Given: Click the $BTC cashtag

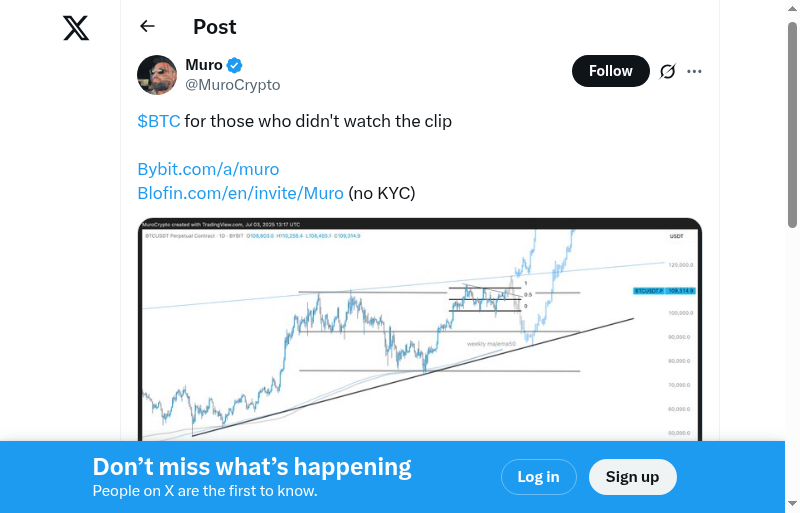Looking at the screenshot, I should (x=159, y=121).
